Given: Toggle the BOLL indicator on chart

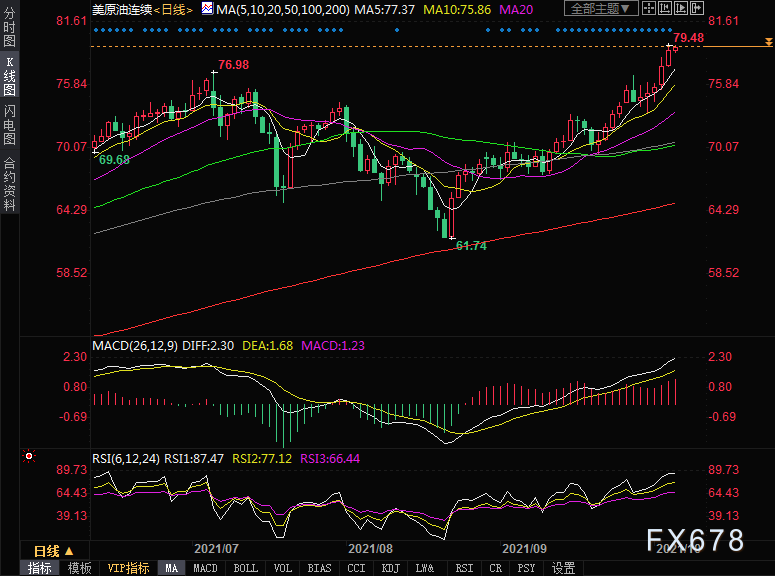Looking at the screenshot, I should click(x=244, y=568).
